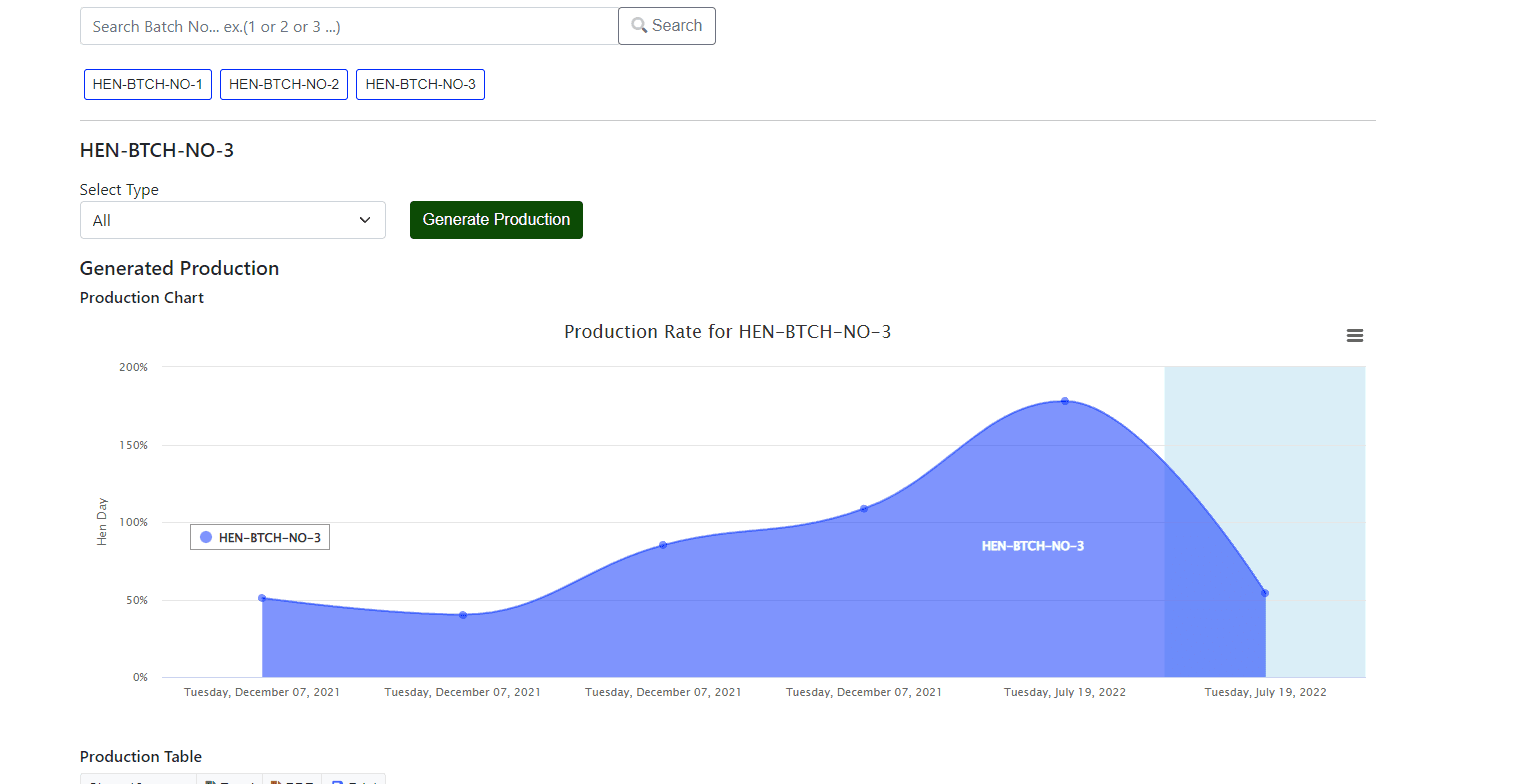Image resolution: width=1515 pixels, height=784 pixels.
Task: Click the Production Chart subheading
Action: point(142,298)
